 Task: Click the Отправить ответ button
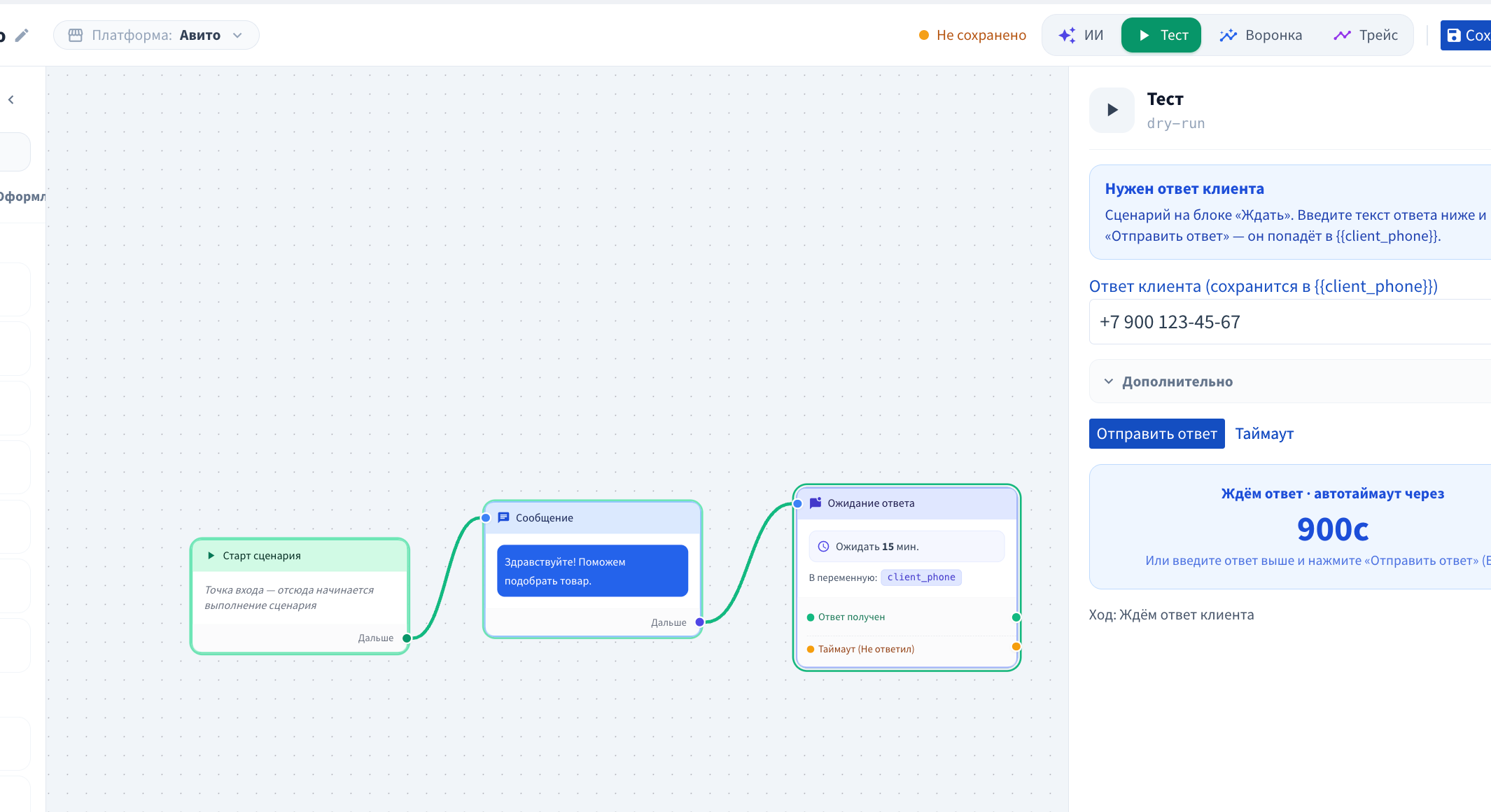1156,434
